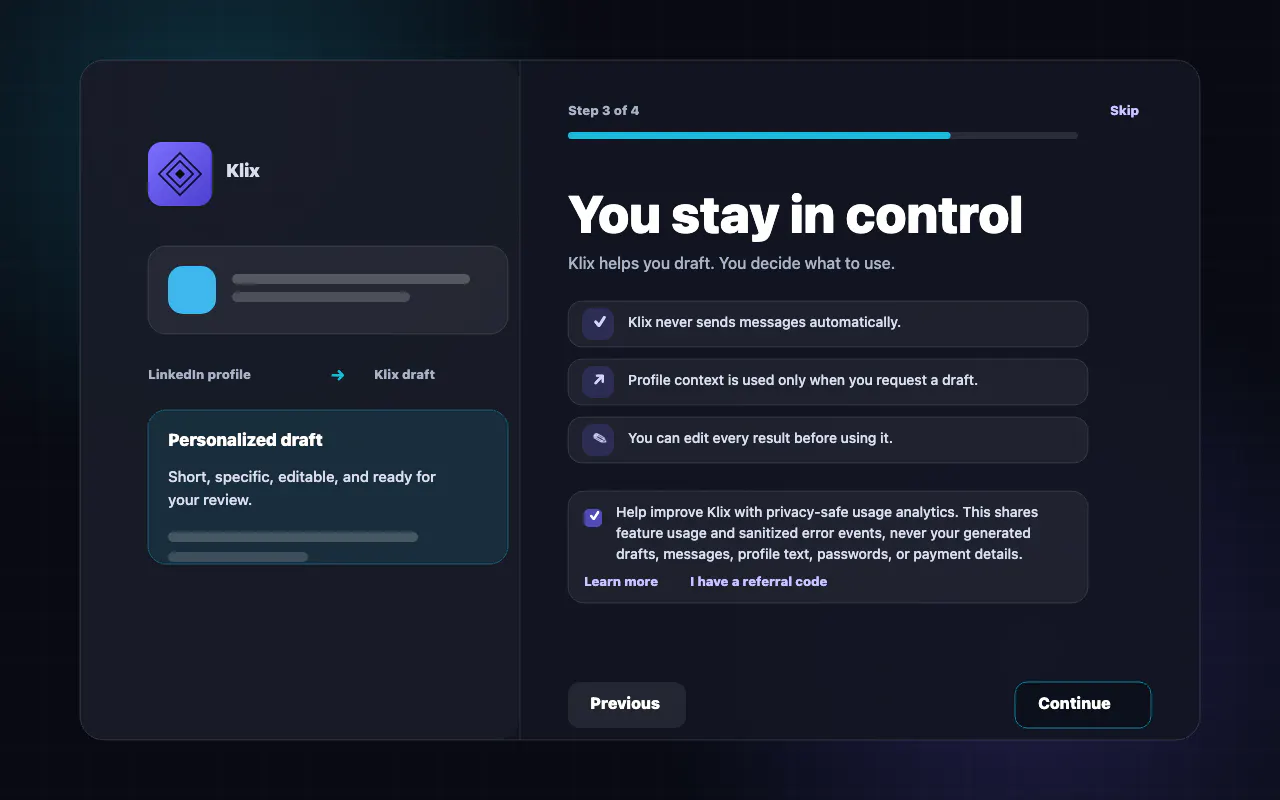Click the blue avatar square in profile card
The image size is (1280, 800).
[192, 290]
